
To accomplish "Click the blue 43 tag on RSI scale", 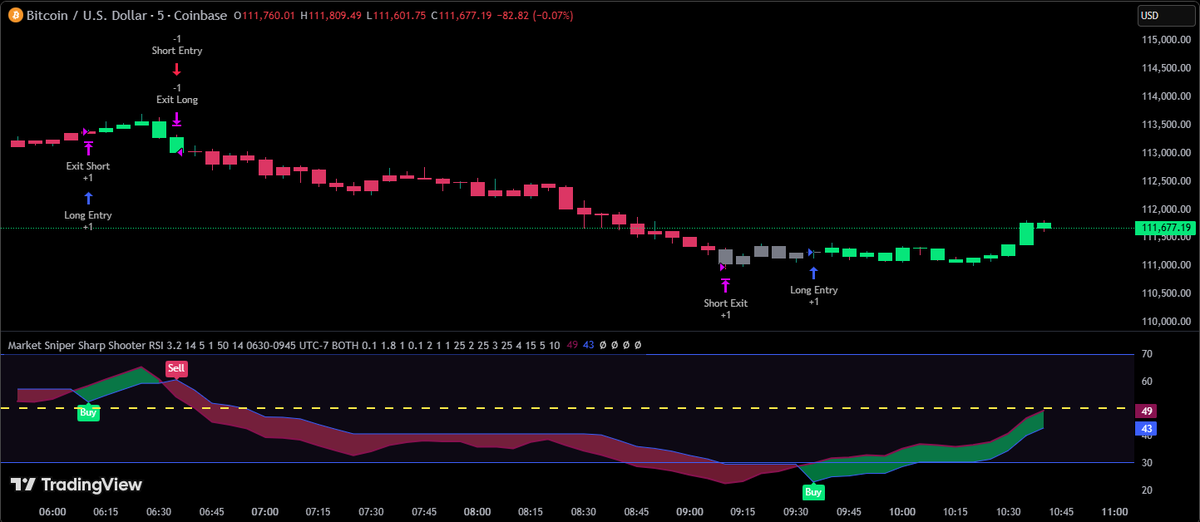I will click(x=1148, y=429).
